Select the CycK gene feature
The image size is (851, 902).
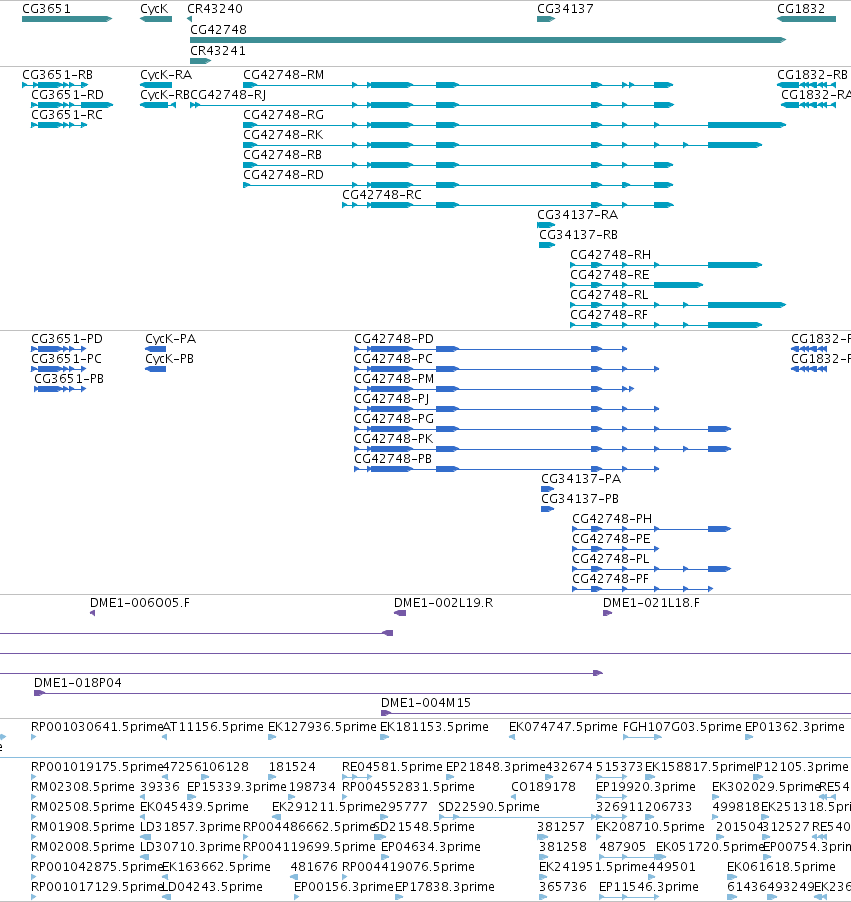pyautogui.click(x=156, y=19)
